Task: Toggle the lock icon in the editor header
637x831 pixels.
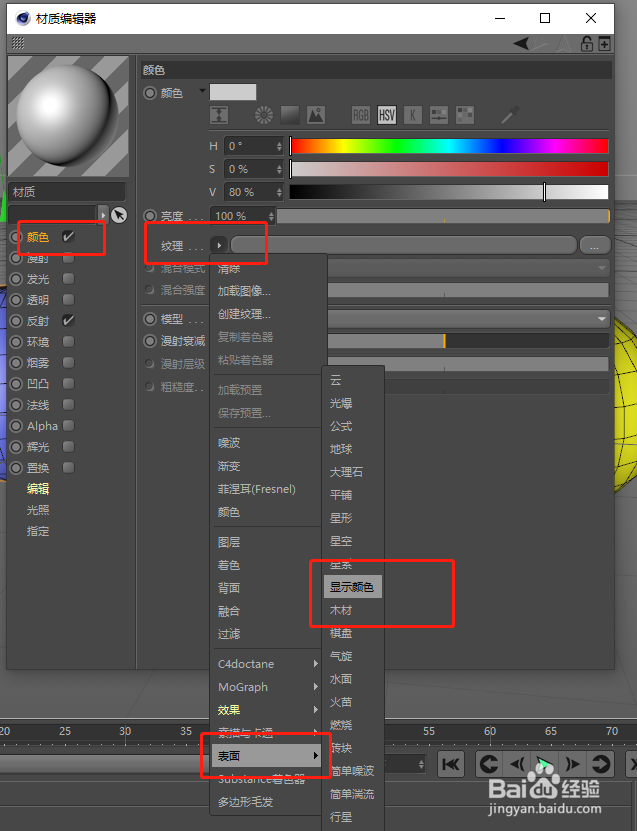Action: 587,43
